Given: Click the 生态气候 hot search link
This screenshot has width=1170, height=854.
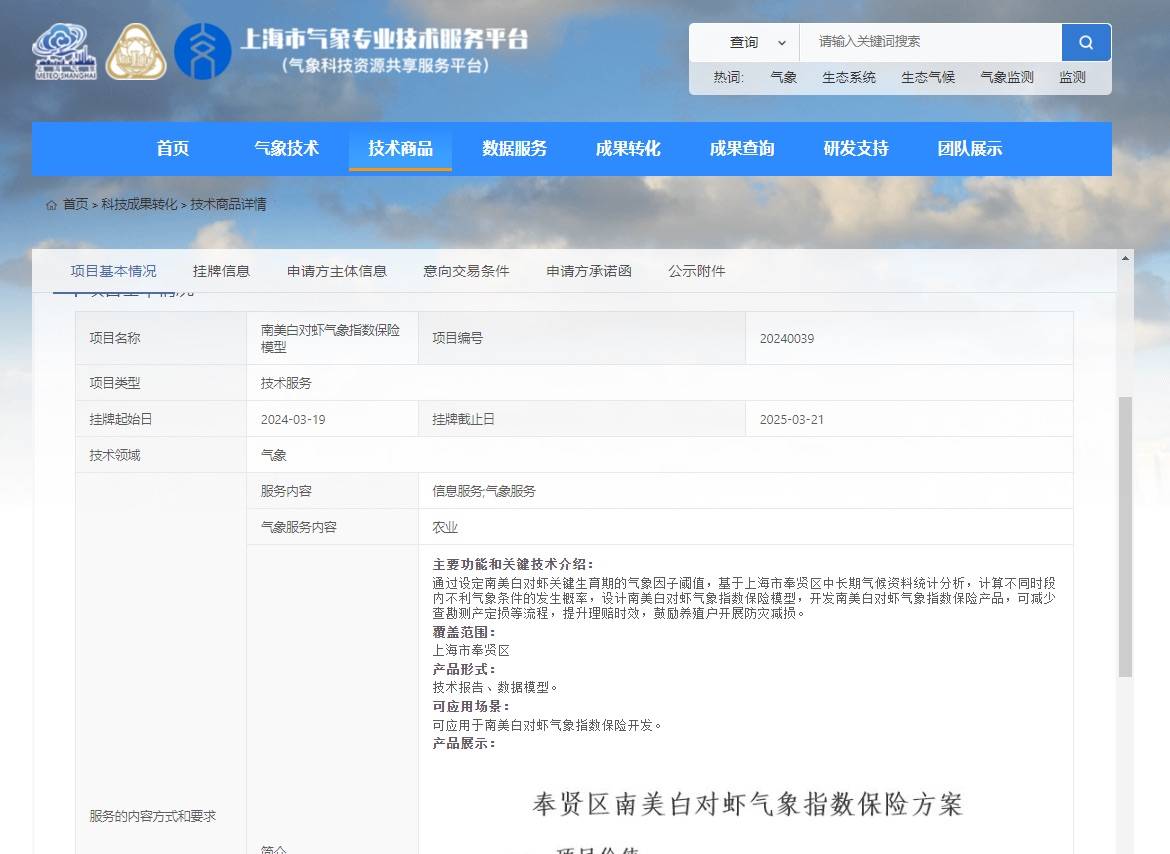Looking at the screenshot, I should click(x=927, y=77).
